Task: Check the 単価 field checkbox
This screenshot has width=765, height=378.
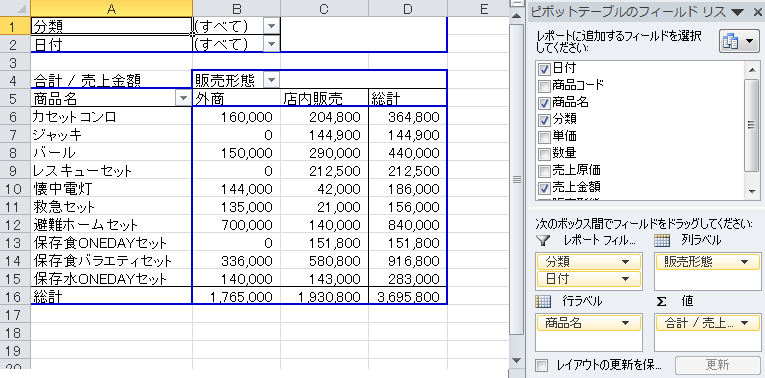Action: (544, 137)
